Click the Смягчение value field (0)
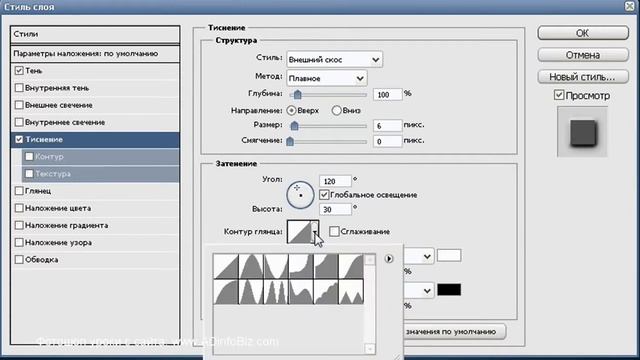The height and width of the screenshot is (360, 640). 387,141
